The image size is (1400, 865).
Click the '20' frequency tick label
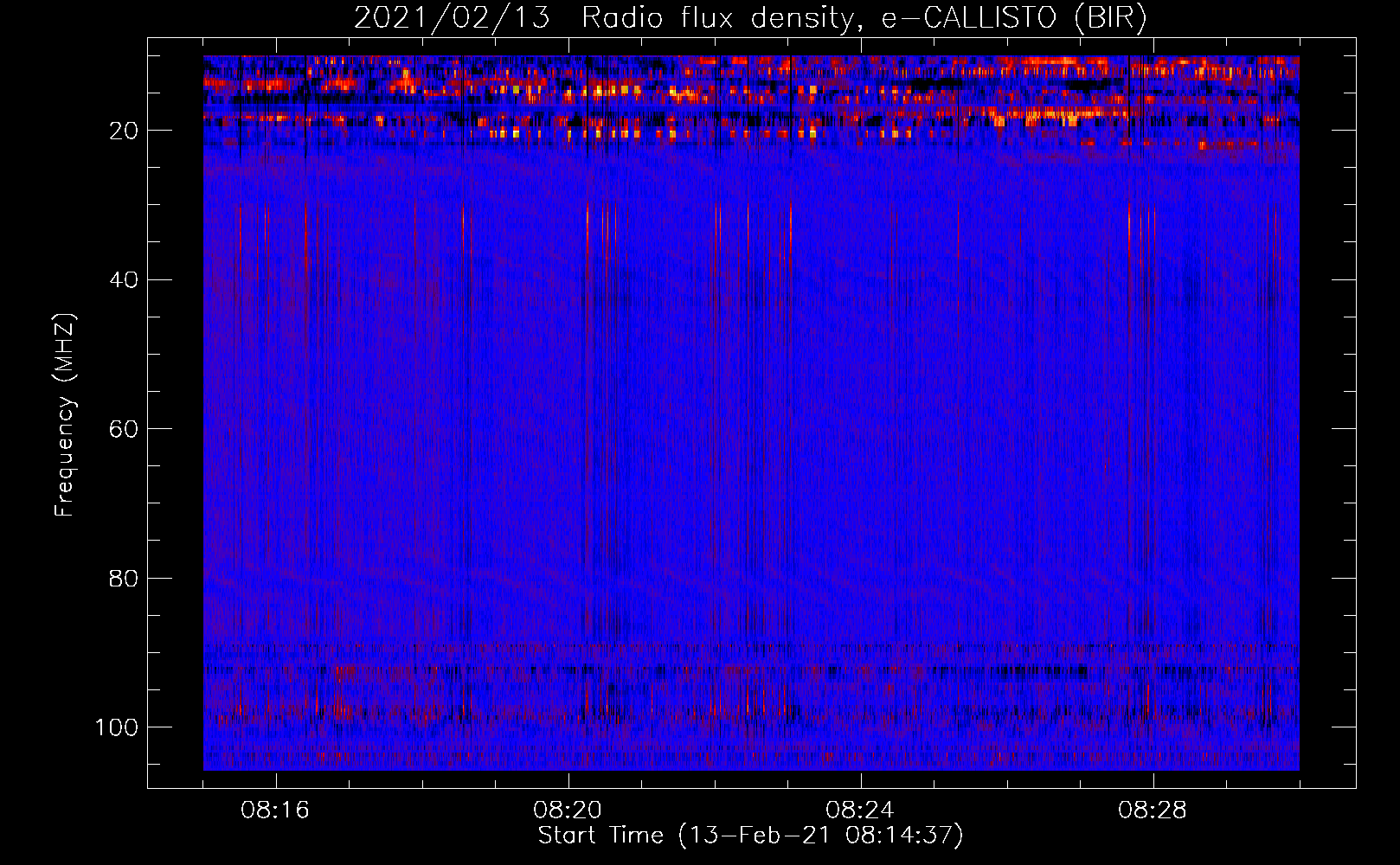pos(124,131)
